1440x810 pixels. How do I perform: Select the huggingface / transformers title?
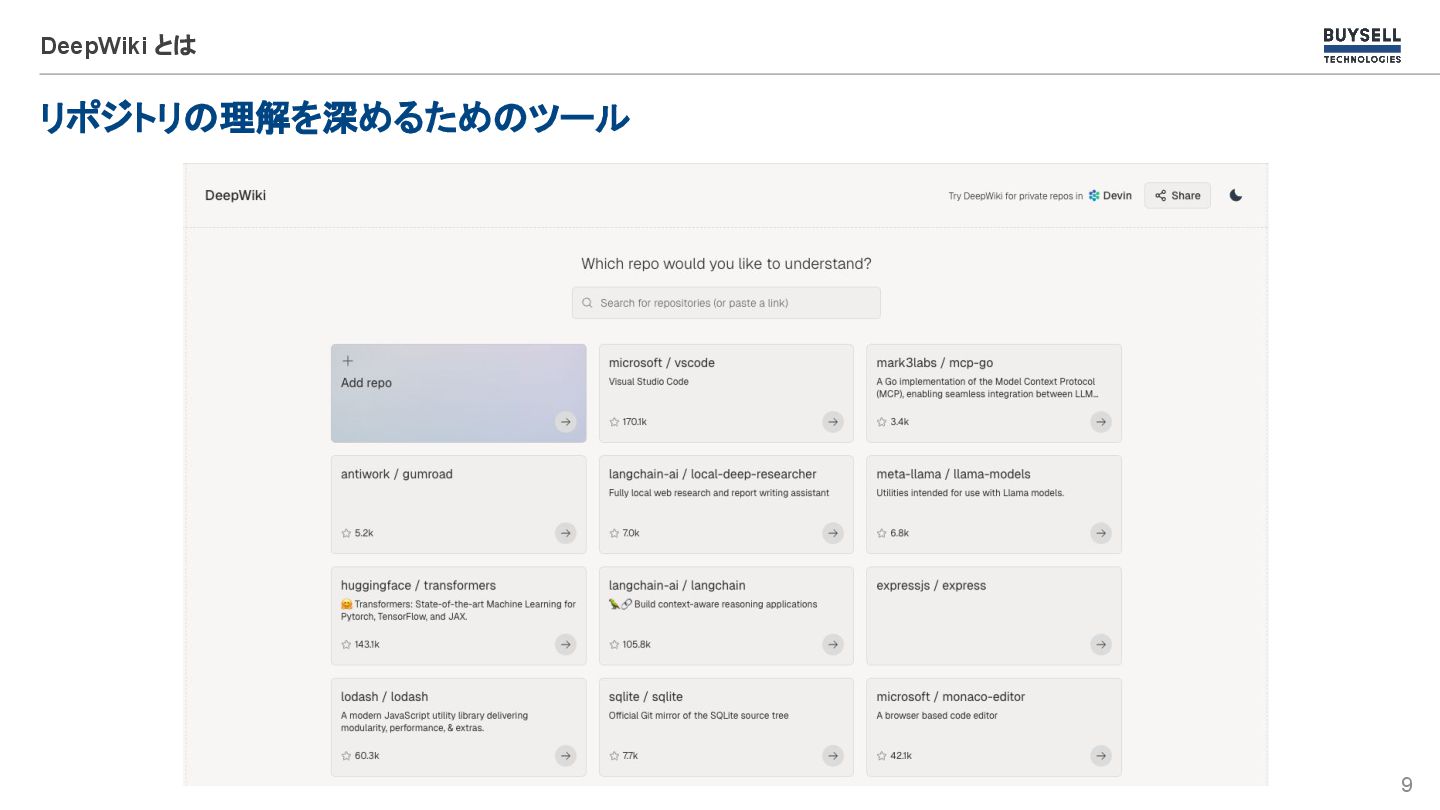coord(418,585)
